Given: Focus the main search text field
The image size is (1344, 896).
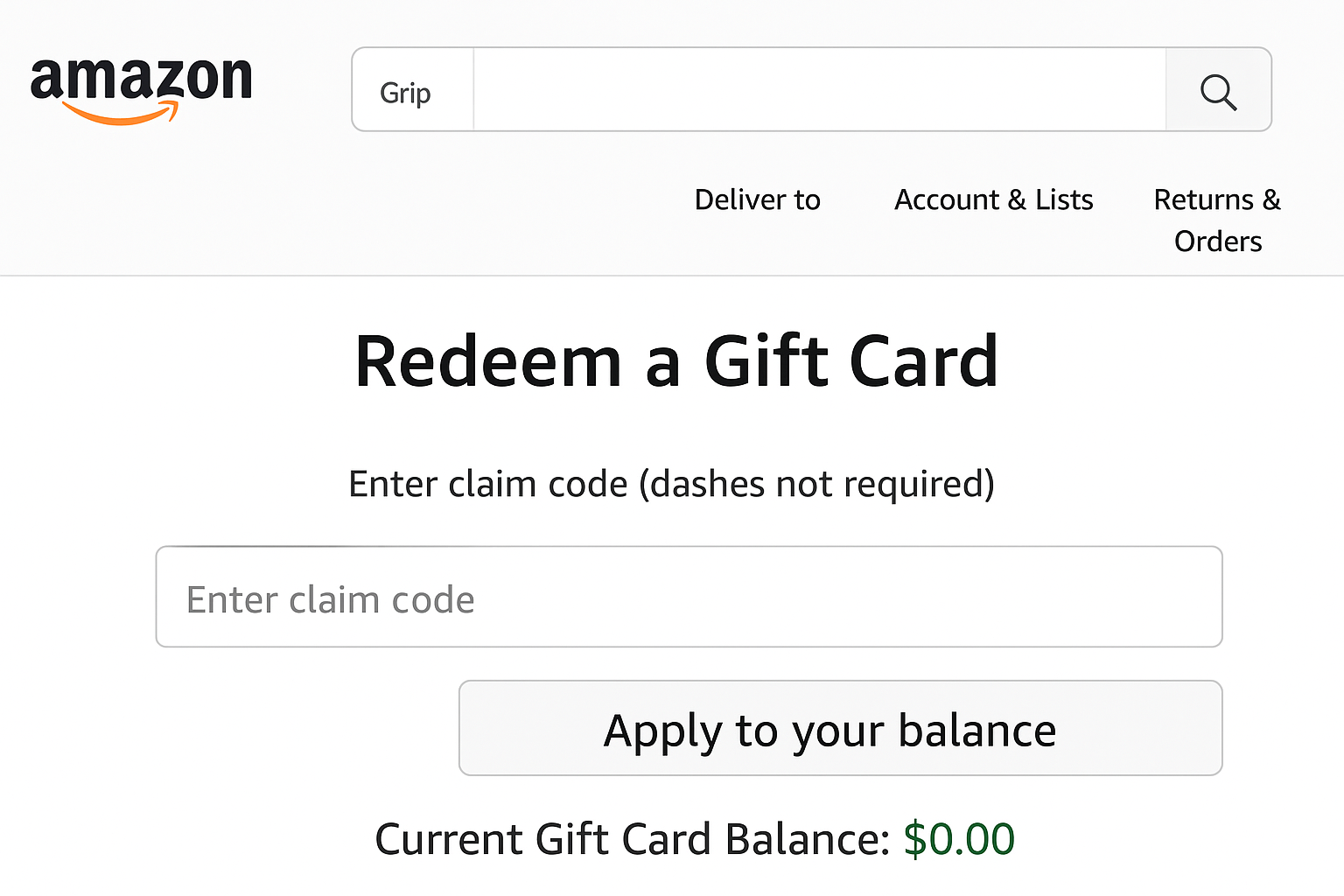Looking at the screenshot, I should pyautogui.click(x=819, y=91).
